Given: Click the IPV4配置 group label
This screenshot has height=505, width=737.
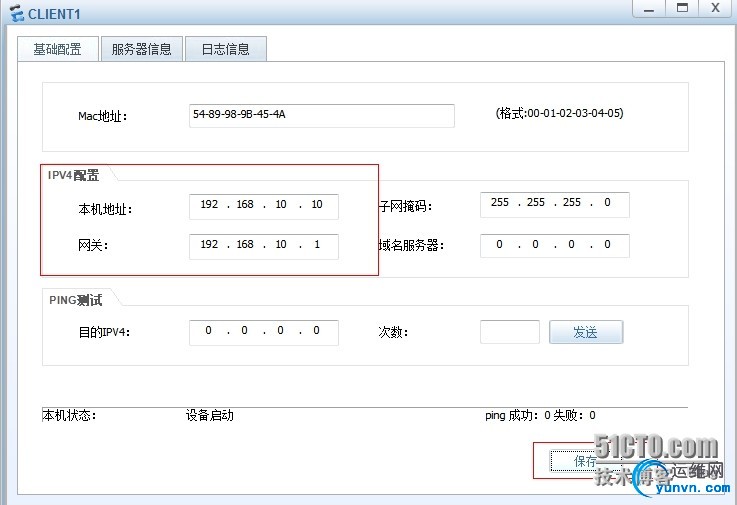Looking at the screenshot, I should [x=73, y=175].
